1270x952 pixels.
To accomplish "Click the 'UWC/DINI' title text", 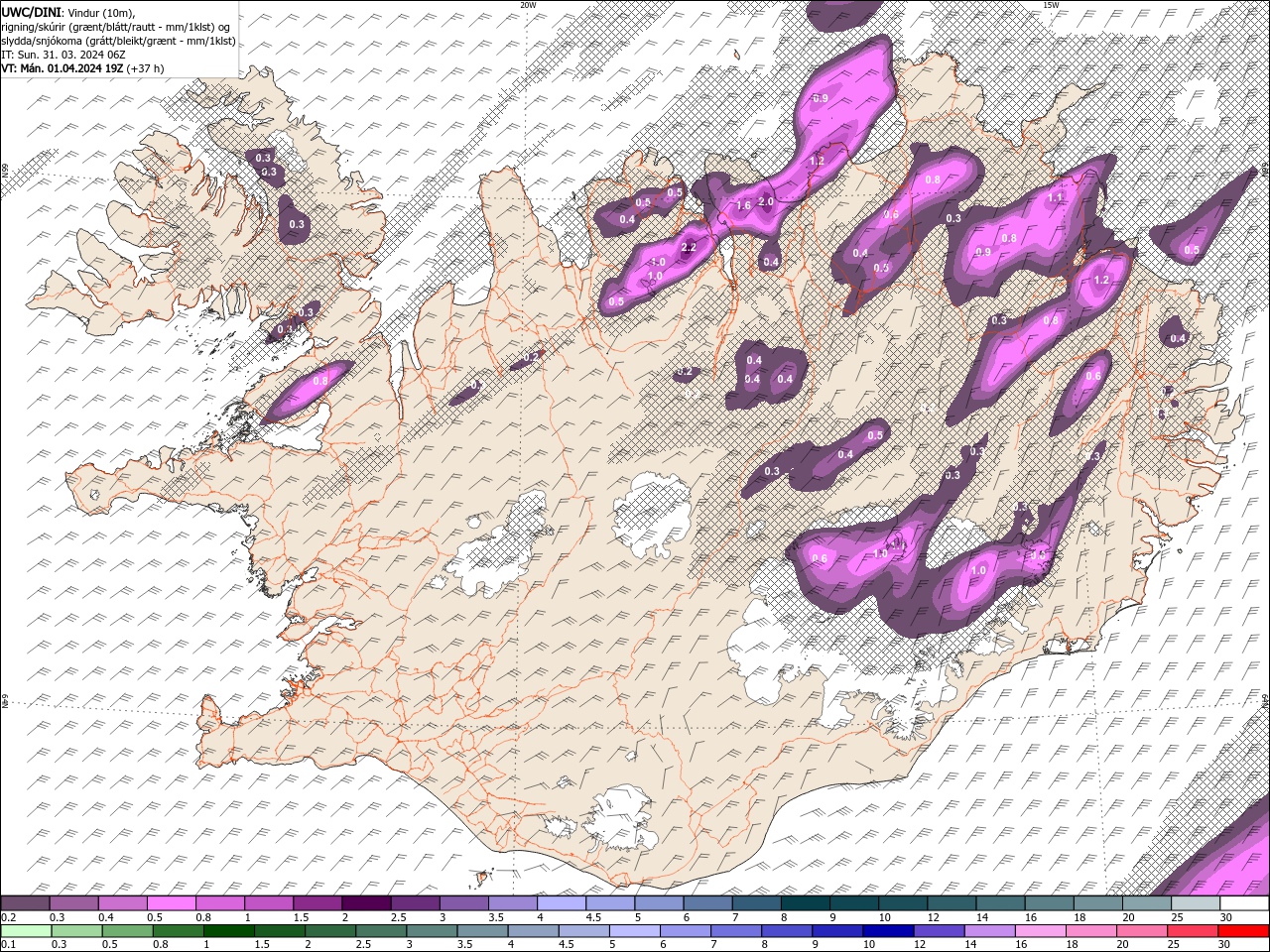I will 32,12.
